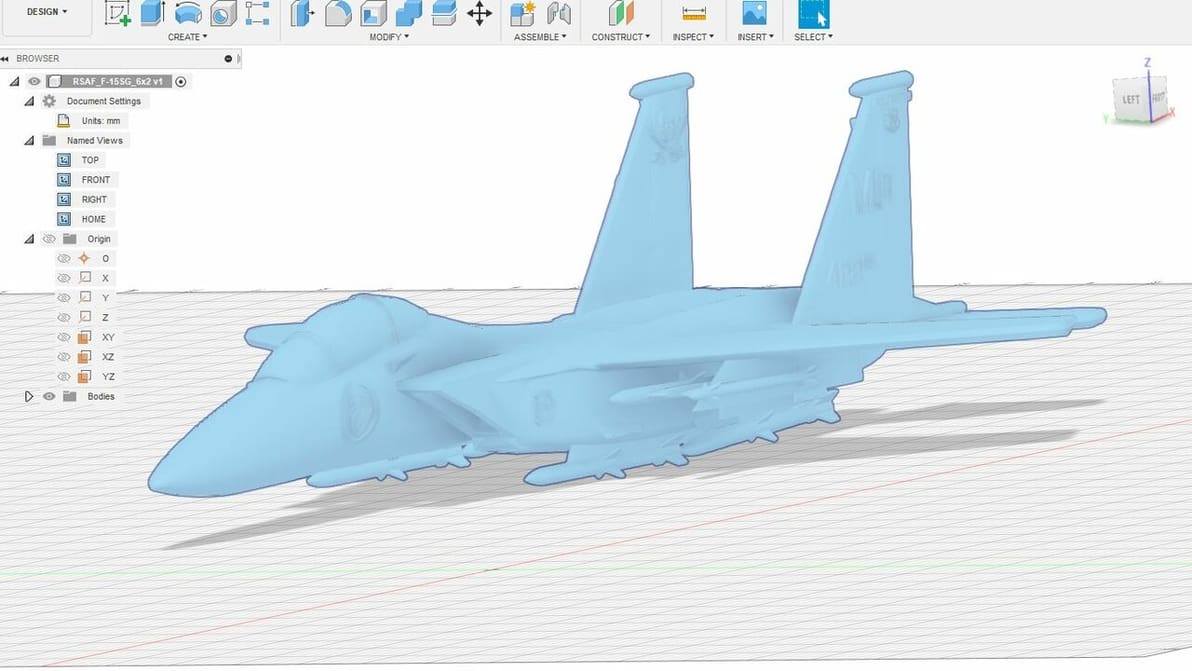Image resolution: width=1192 pixels, height=671 pixels.
Task: Select the Move/Copy arrows icon
Action: tap(479, 13)
